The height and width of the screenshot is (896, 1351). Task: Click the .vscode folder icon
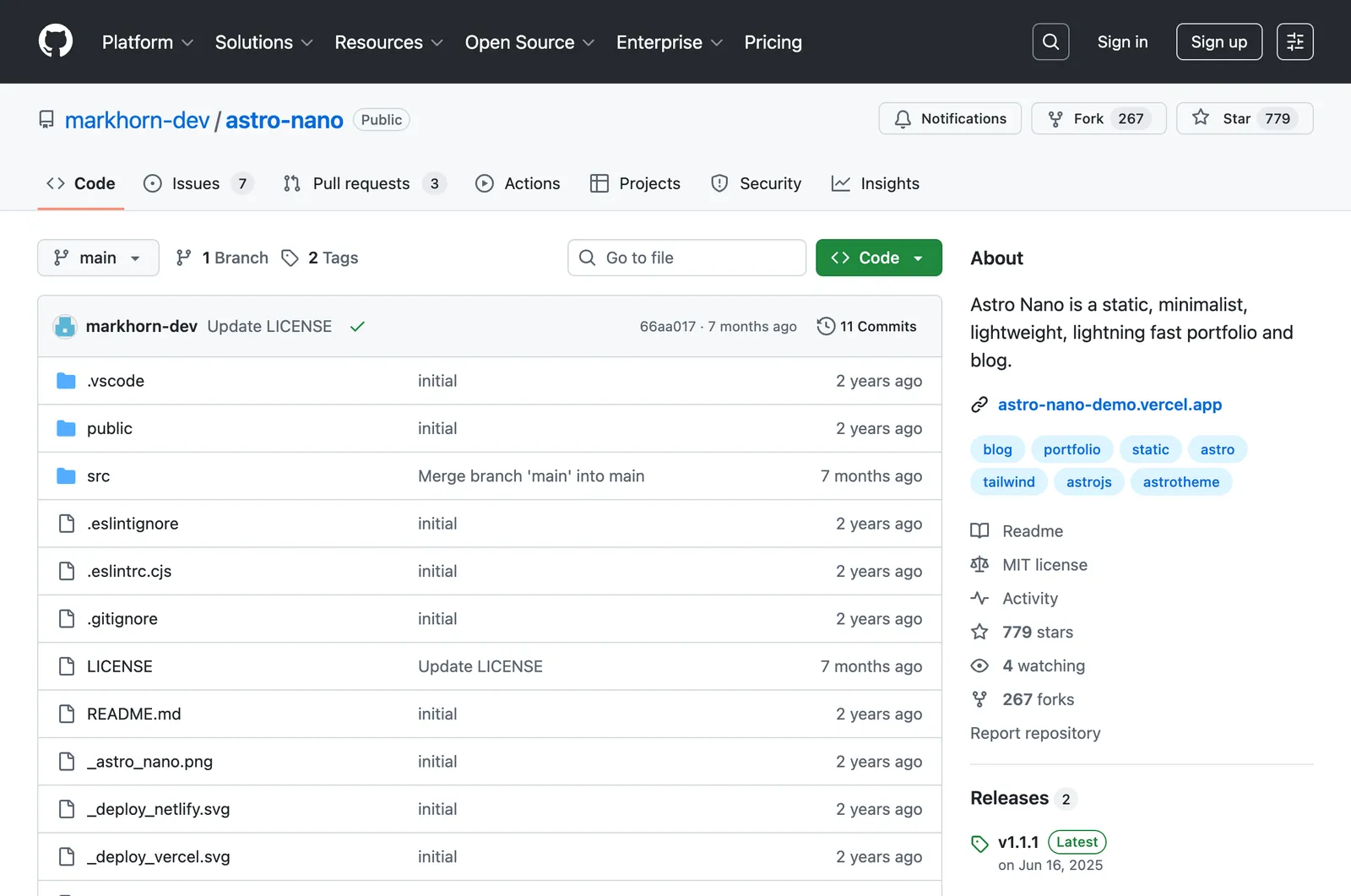pyautogui.click(x=66, y=381)
